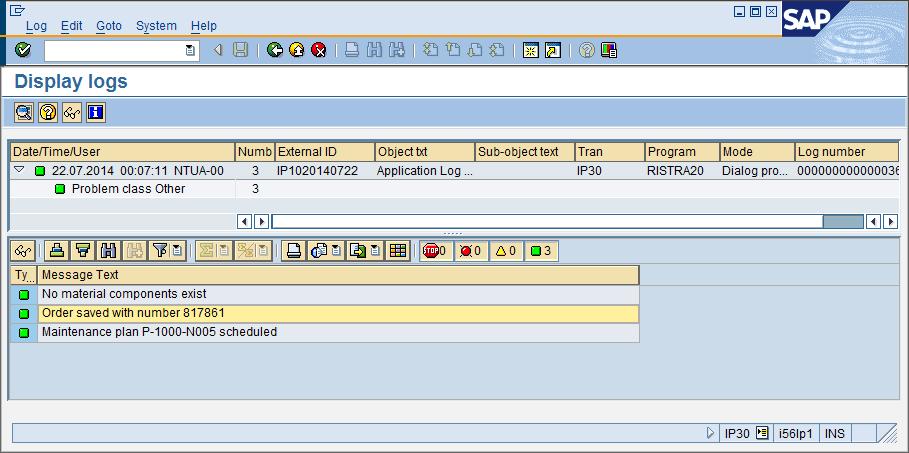Image resolution: width=909 pixels, height=453 pixels.
Task: Click the Message Text column header
Action: tap(339, 275)
